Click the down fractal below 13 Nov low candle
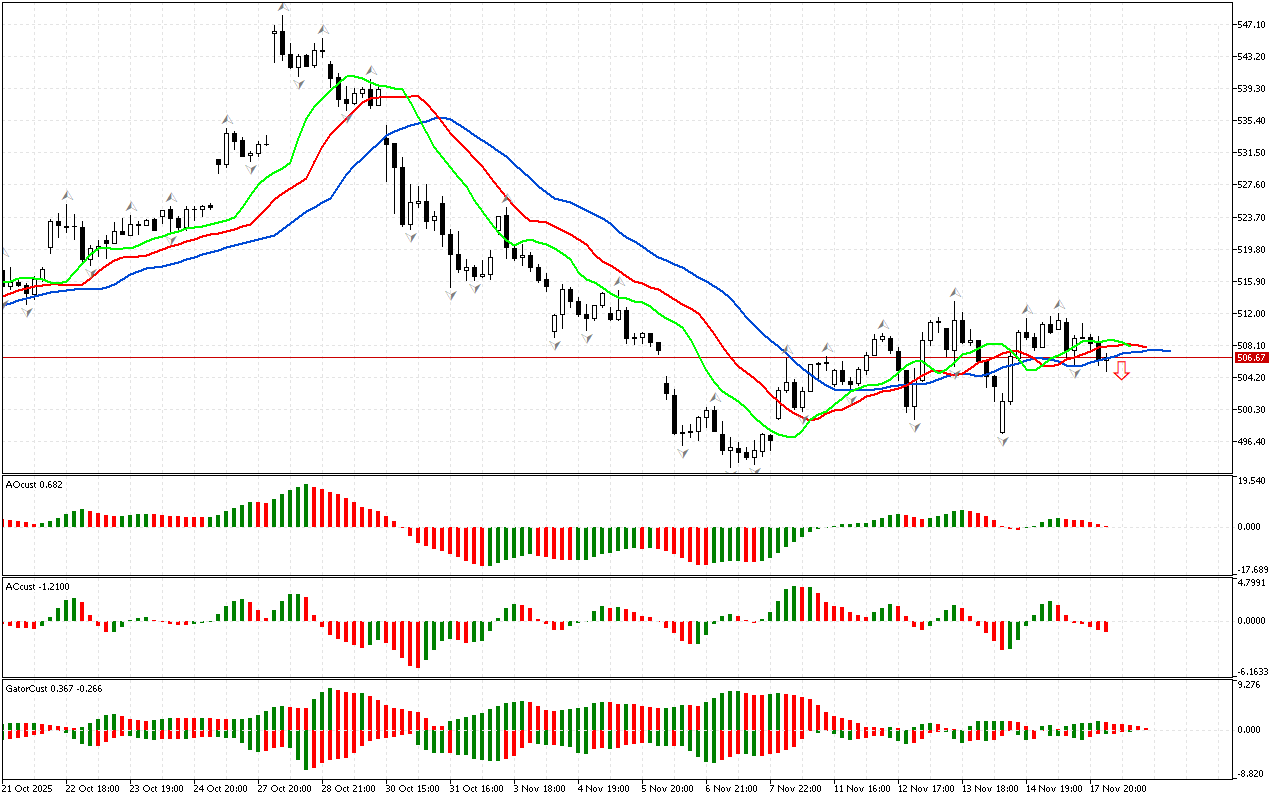Image resolution: width=1280 pixels, height=800 pixels. tap(1001, 440)
